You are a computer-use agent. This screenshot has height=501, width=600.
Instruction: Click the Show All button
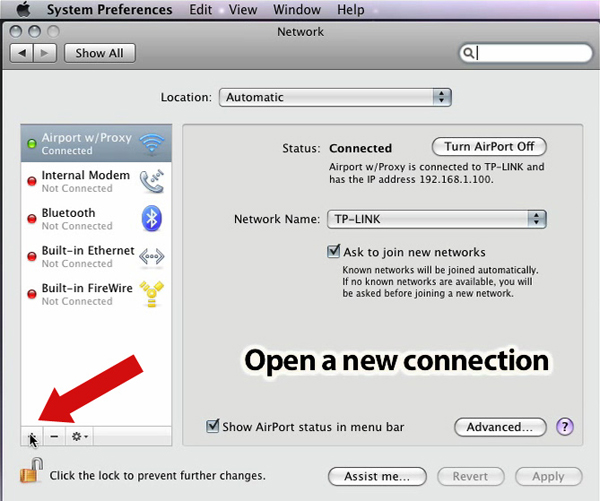99,53
